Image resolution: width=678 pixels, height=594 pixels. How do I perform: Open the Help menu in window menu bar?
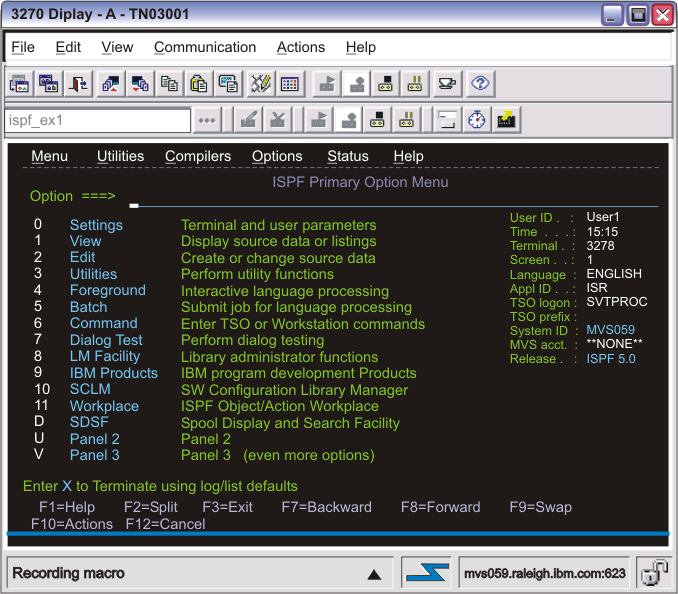click(361, 47)
